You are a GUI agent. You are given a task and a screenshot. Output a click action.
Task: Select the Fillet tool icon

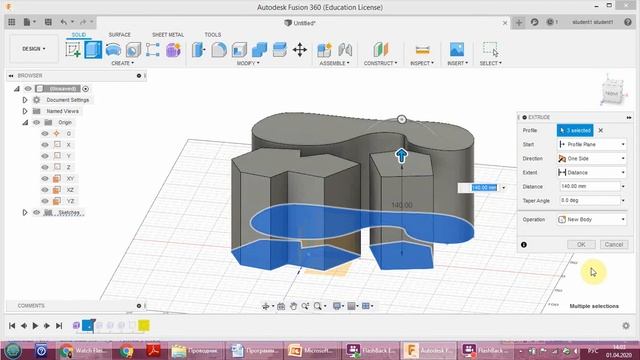tap(219, 50)
